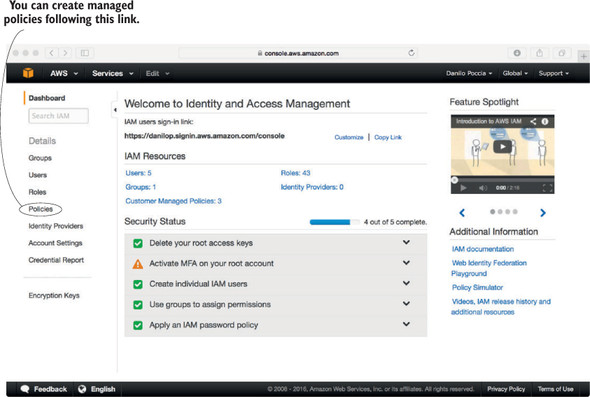Open the AWS dropdown menu

pyautogui.click(x=64, y=73)
